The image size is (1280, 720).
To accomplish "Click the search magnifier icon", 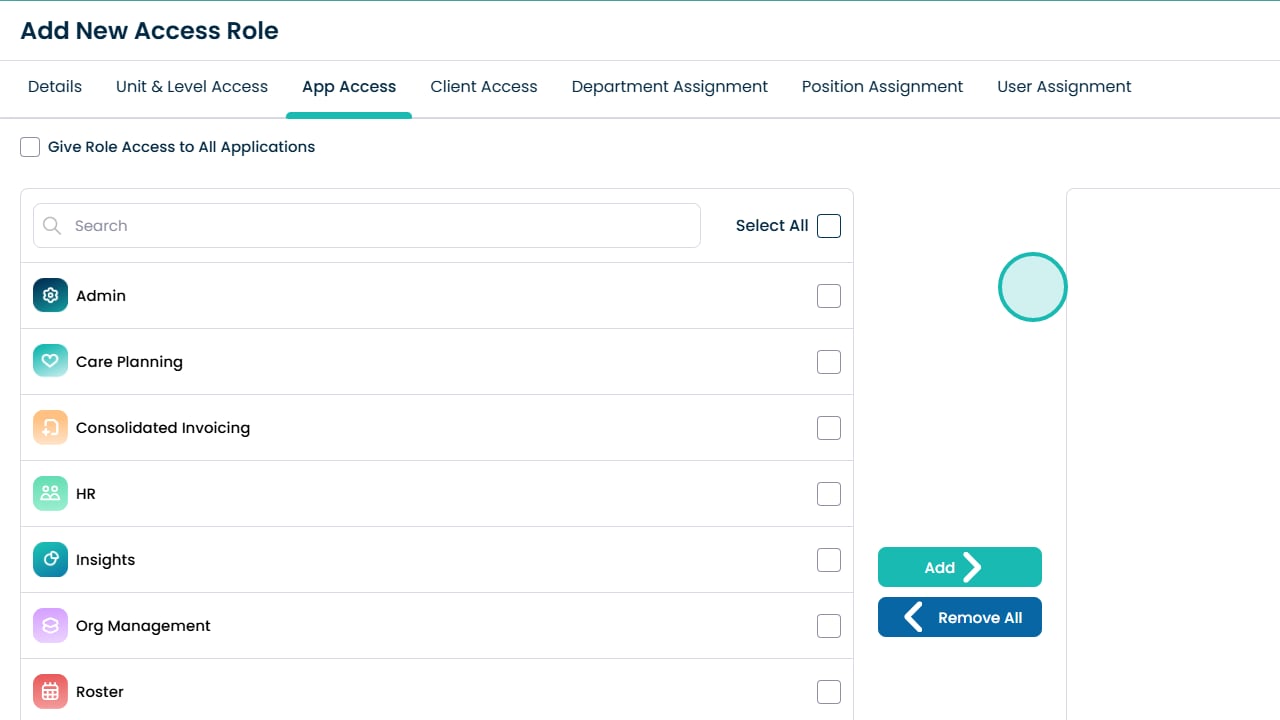I will click(x=53, y=226).
